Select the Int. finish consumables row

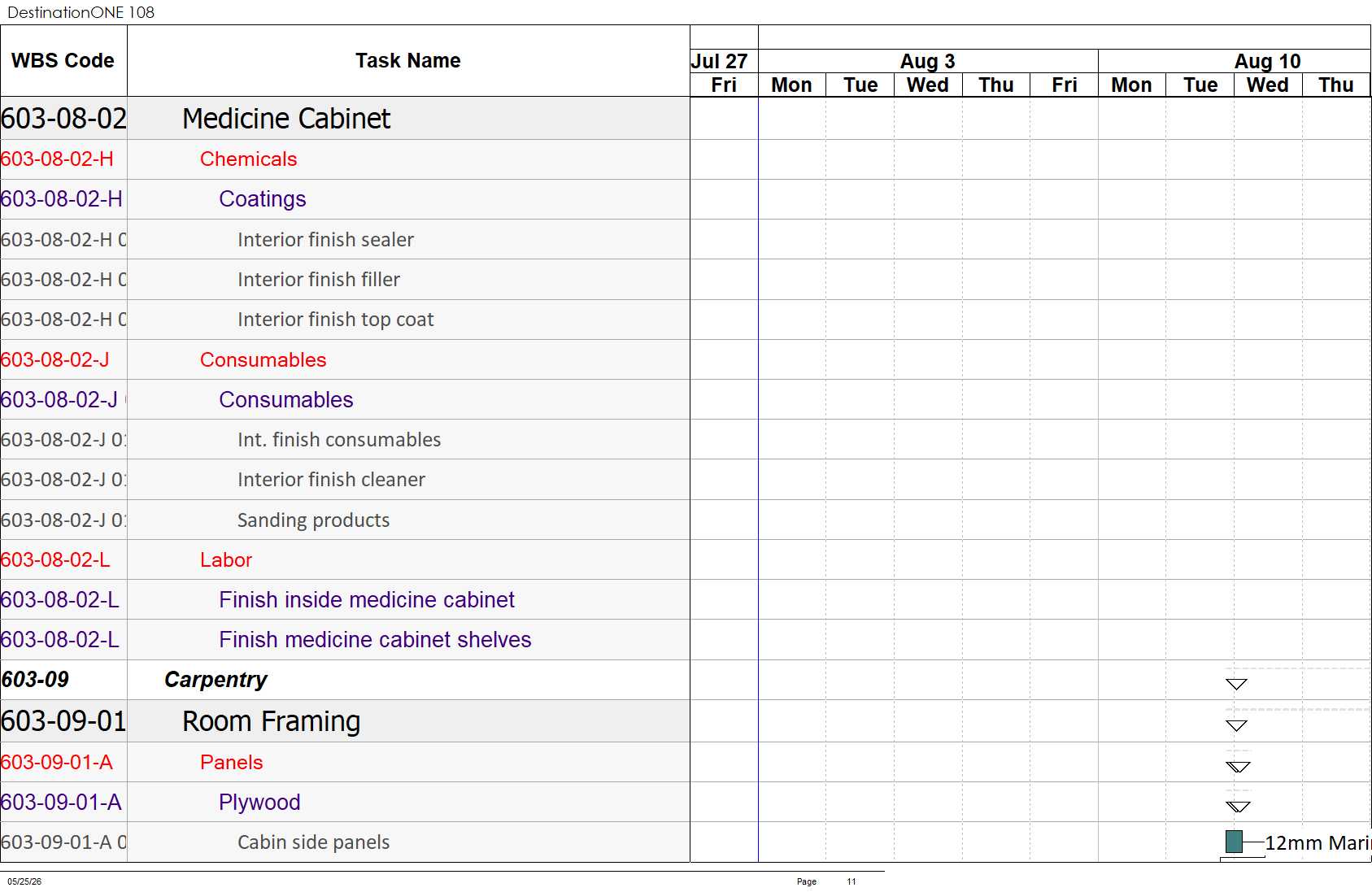pos(345,439)
